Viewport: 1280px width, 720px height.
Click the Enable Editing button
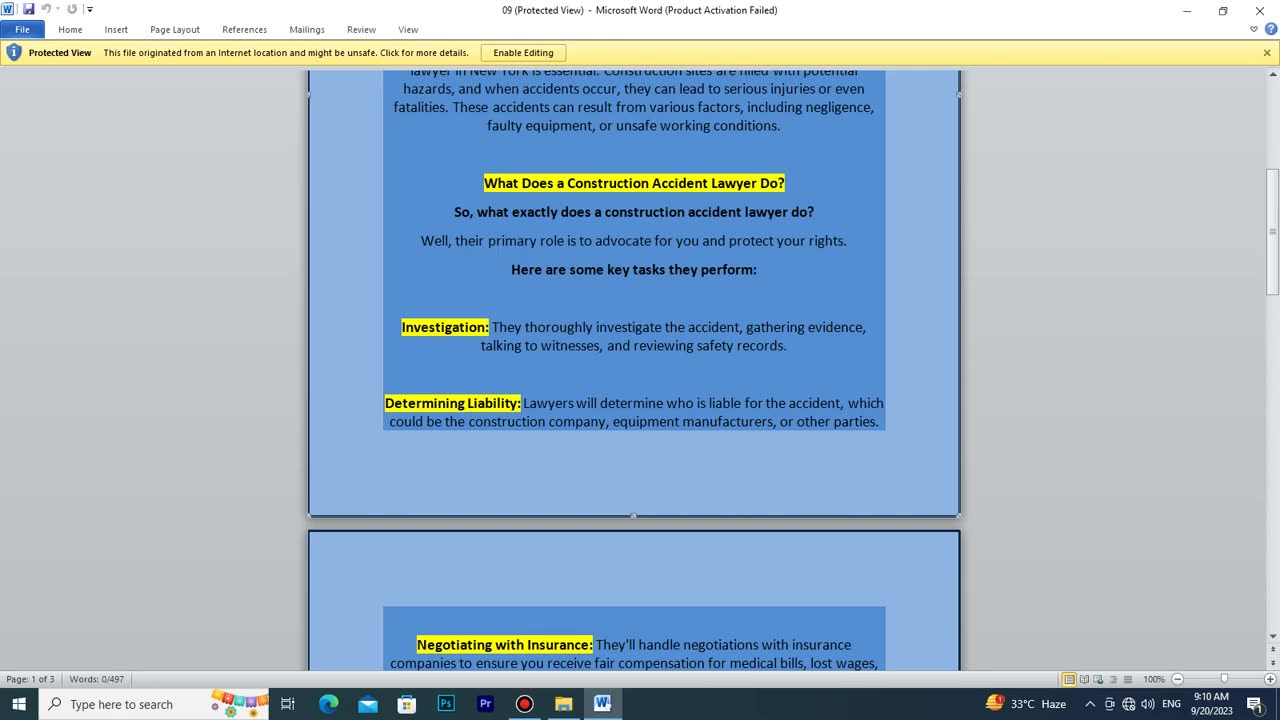(x=523, y=53)
